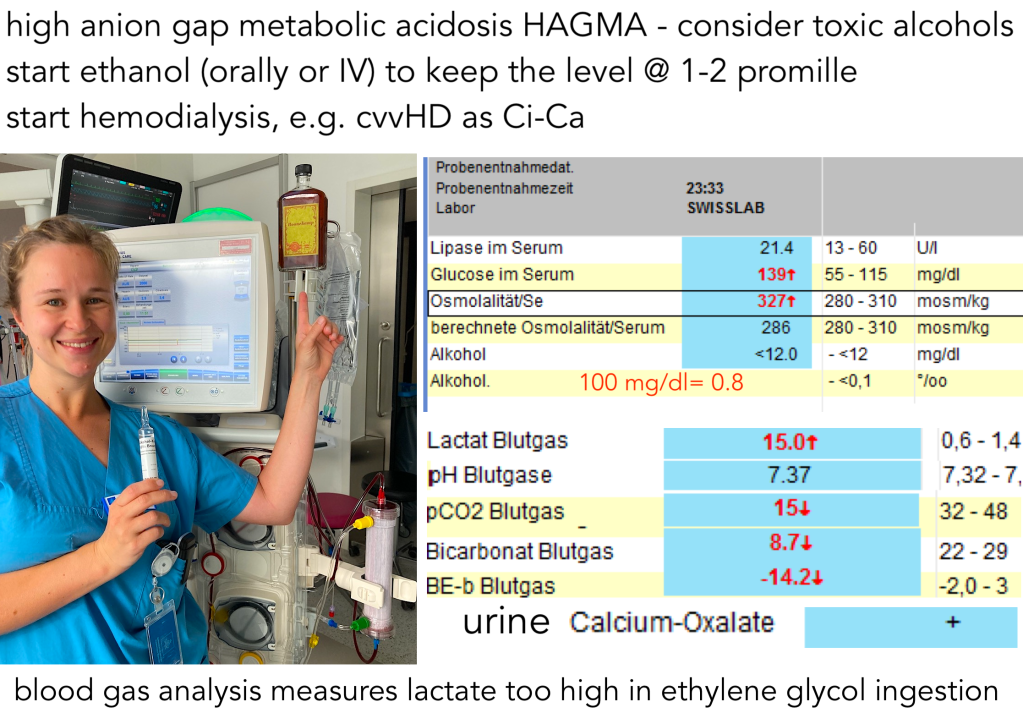
Task: Select the Glucose im Serum value 139
Action: point(775,275)
